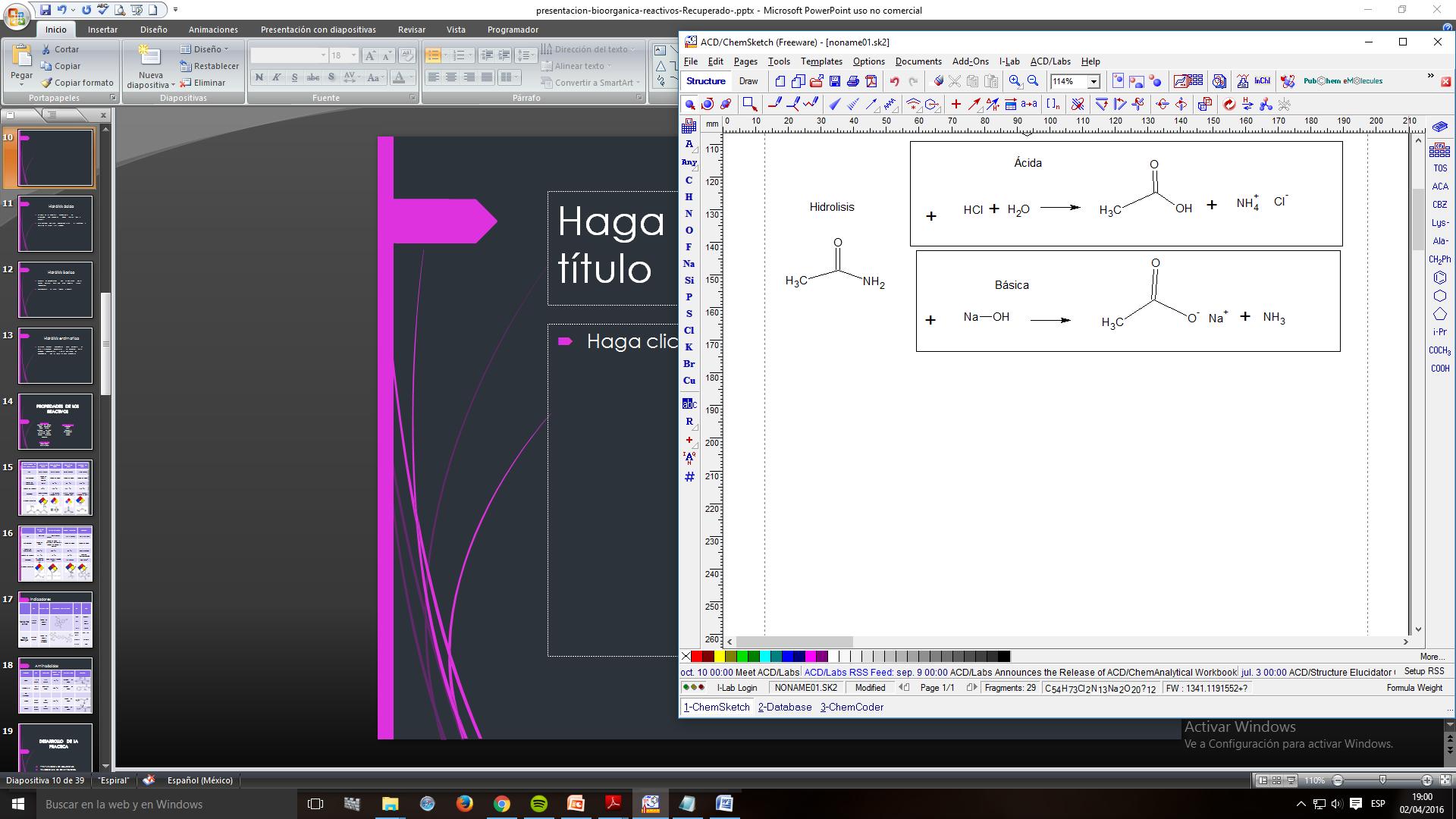Screen dimensions: 1456x819
Task: Pick the Benzene ring template icon
Action: click(1439, 278)
